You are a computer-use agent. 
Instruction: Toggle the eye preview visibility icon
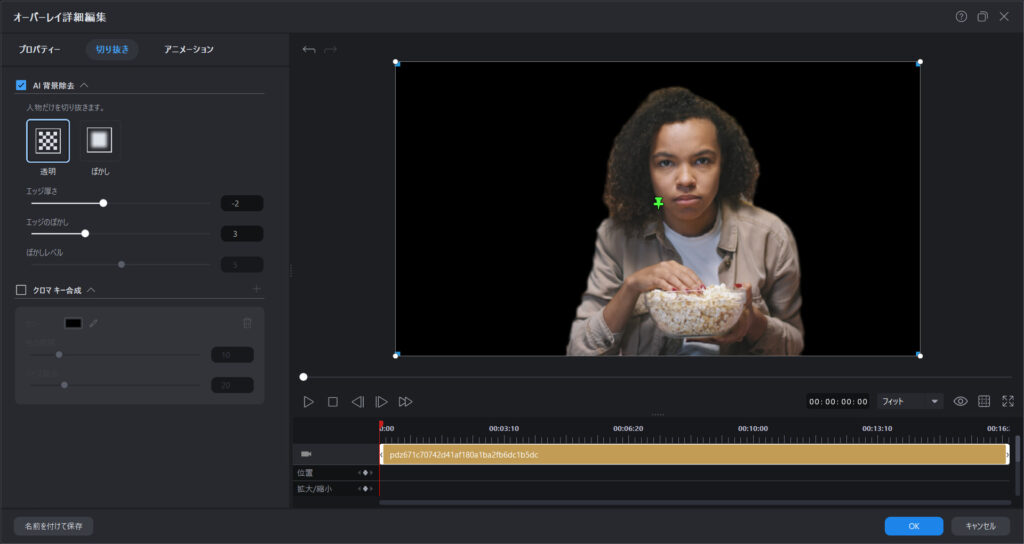click(x=960, y=401)
